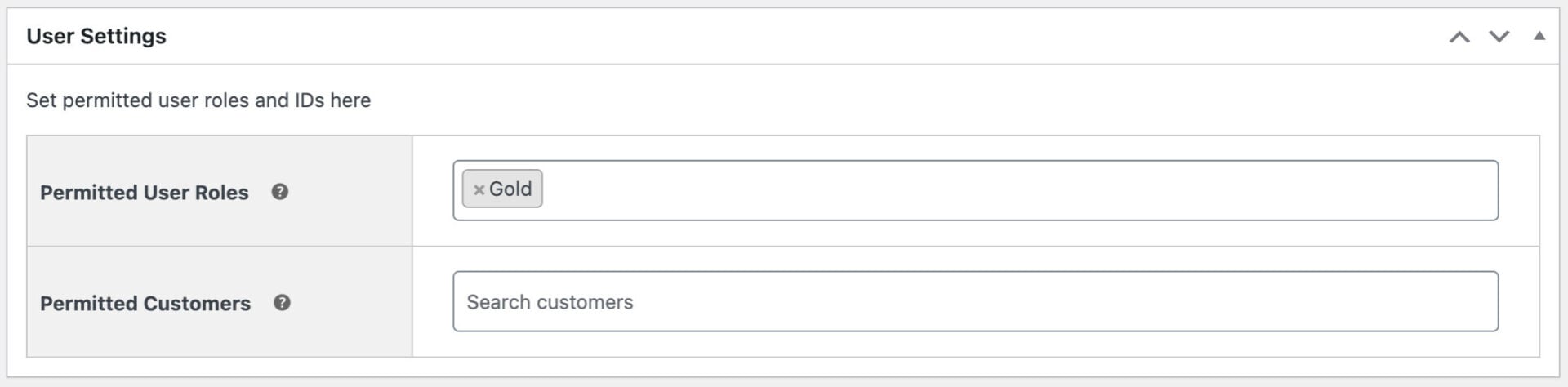Collapse the User Settings panel with the triangle
The width and height of the screenshot is (1568, 387).
tap(1539, 36)
